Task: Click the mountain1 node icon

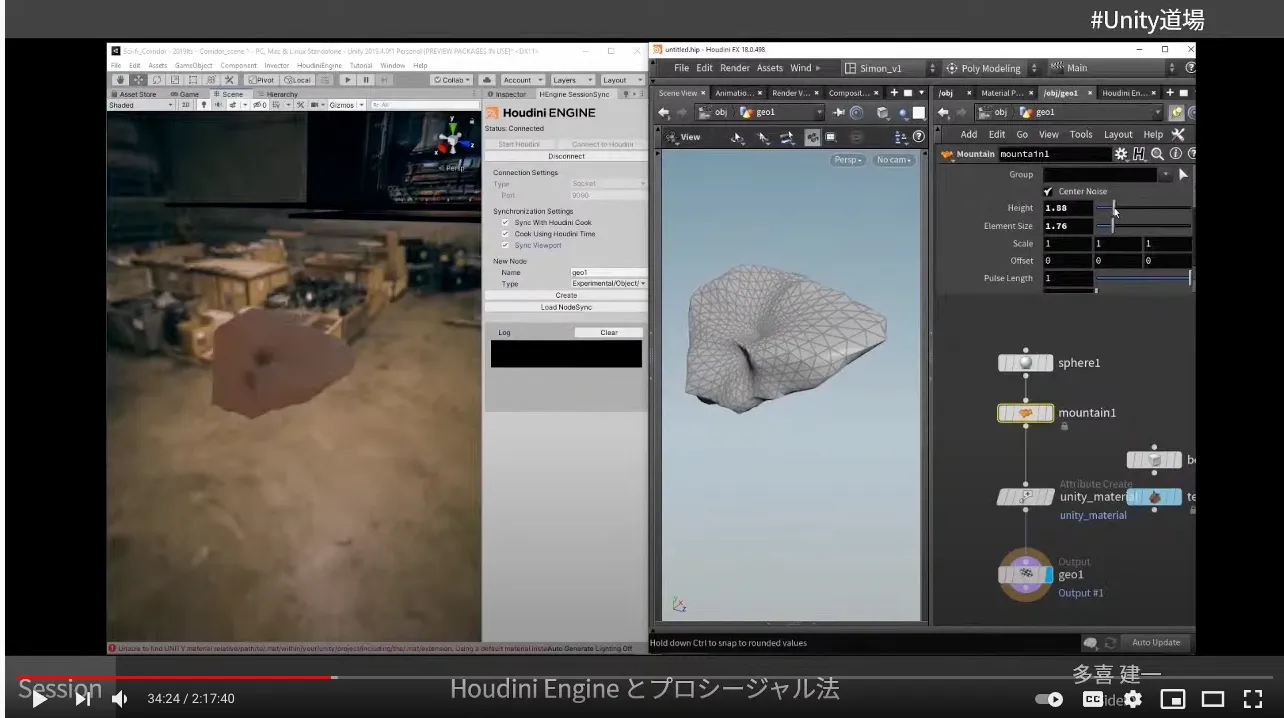Action: pos(1025,413)
